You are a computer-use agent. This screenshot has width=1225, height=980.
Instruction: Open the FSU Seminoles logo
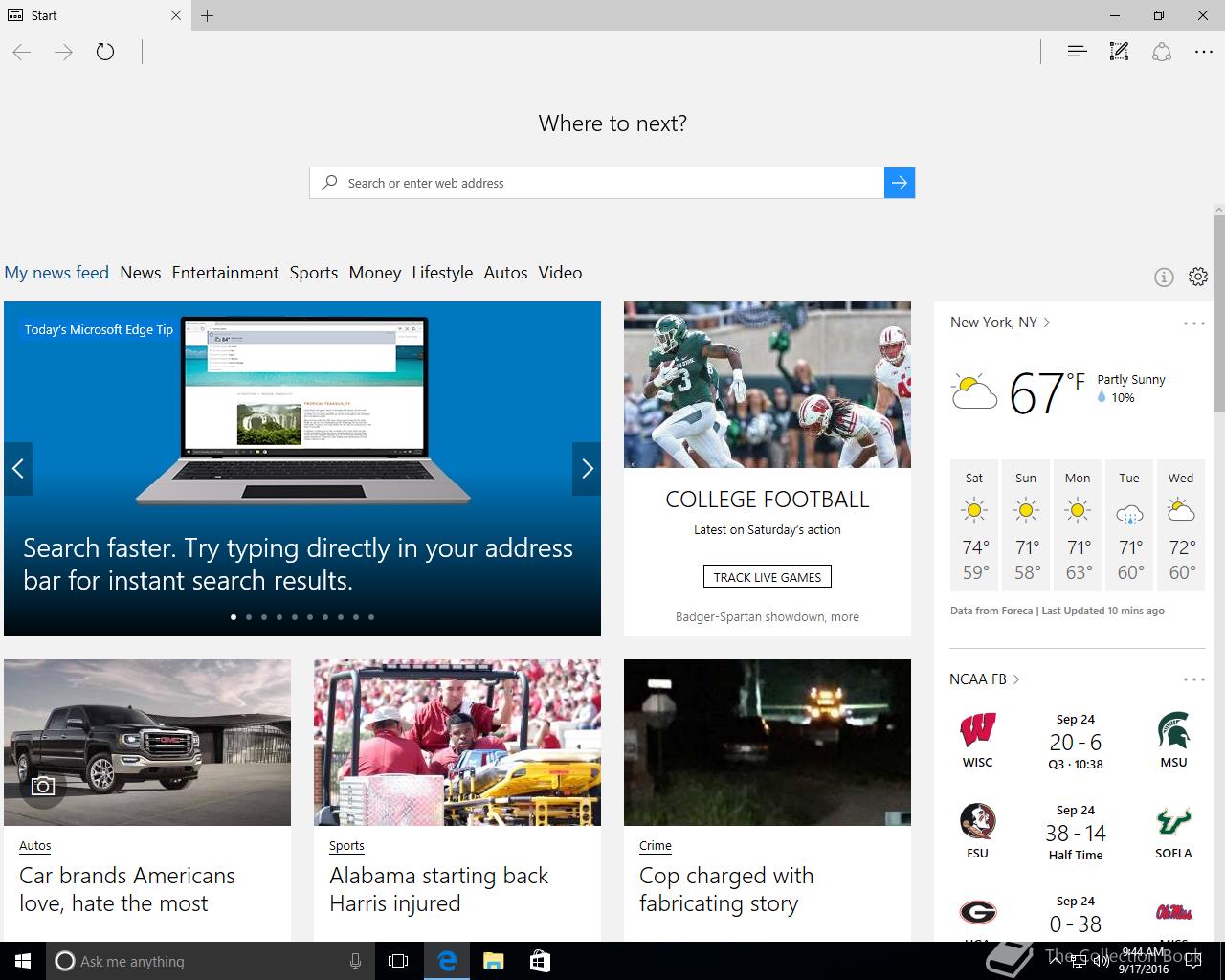[x=977, y=821]
